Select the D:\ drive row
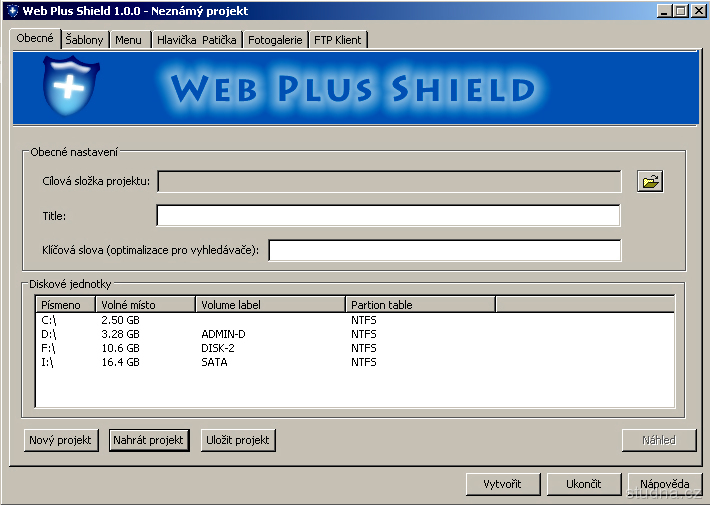This screenshot has height=505, width=710. tap(355, 334)
